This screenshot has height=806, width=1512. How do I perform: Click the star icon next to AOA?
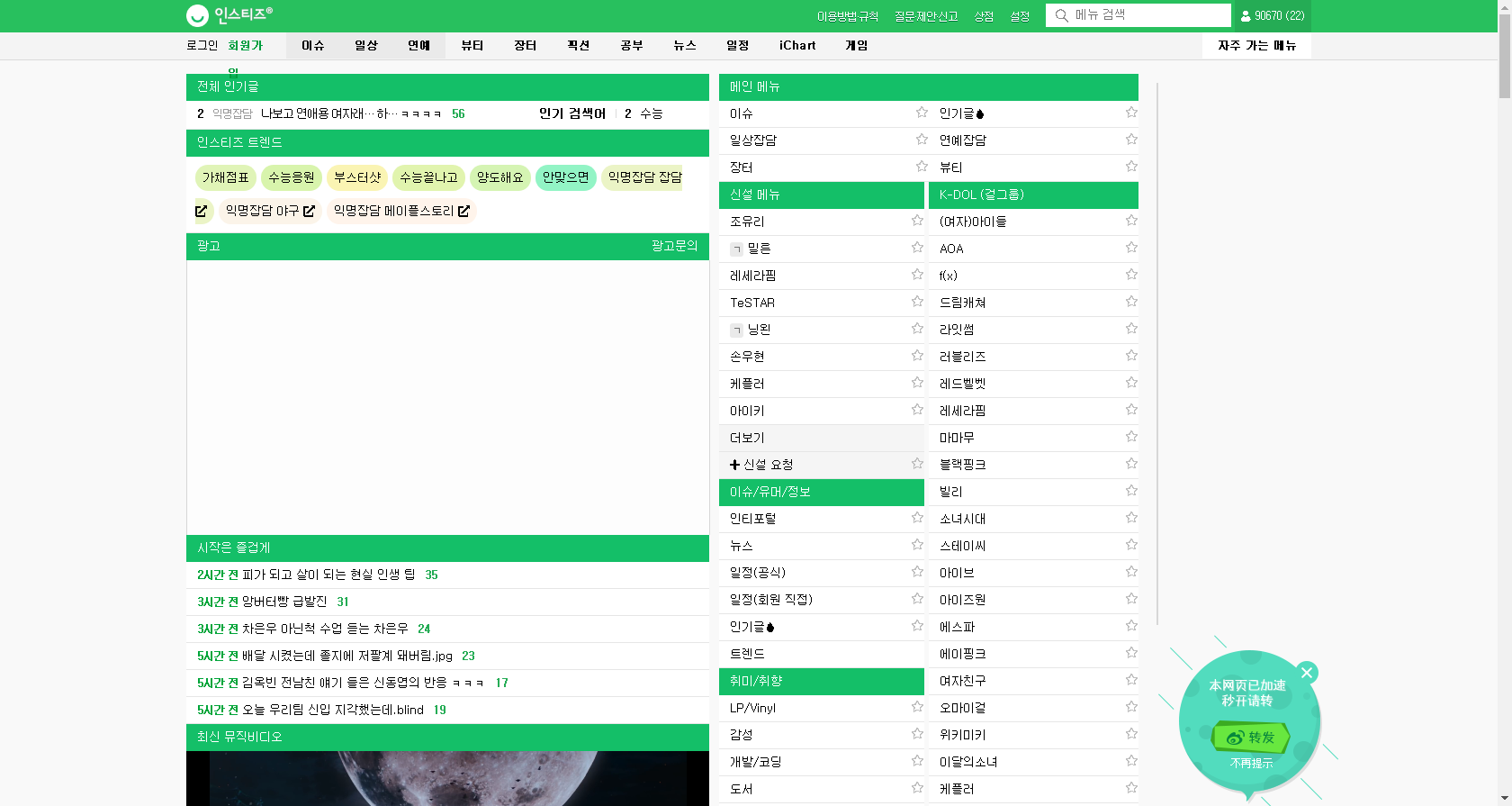pyautogui.click(x=1131, y=248)
